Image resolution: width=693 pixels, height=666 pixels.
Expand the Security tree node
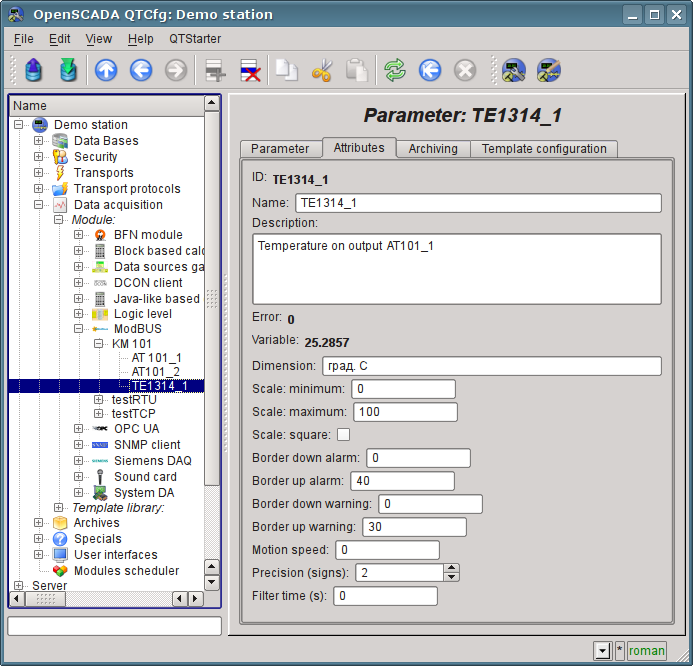[39, 157]
